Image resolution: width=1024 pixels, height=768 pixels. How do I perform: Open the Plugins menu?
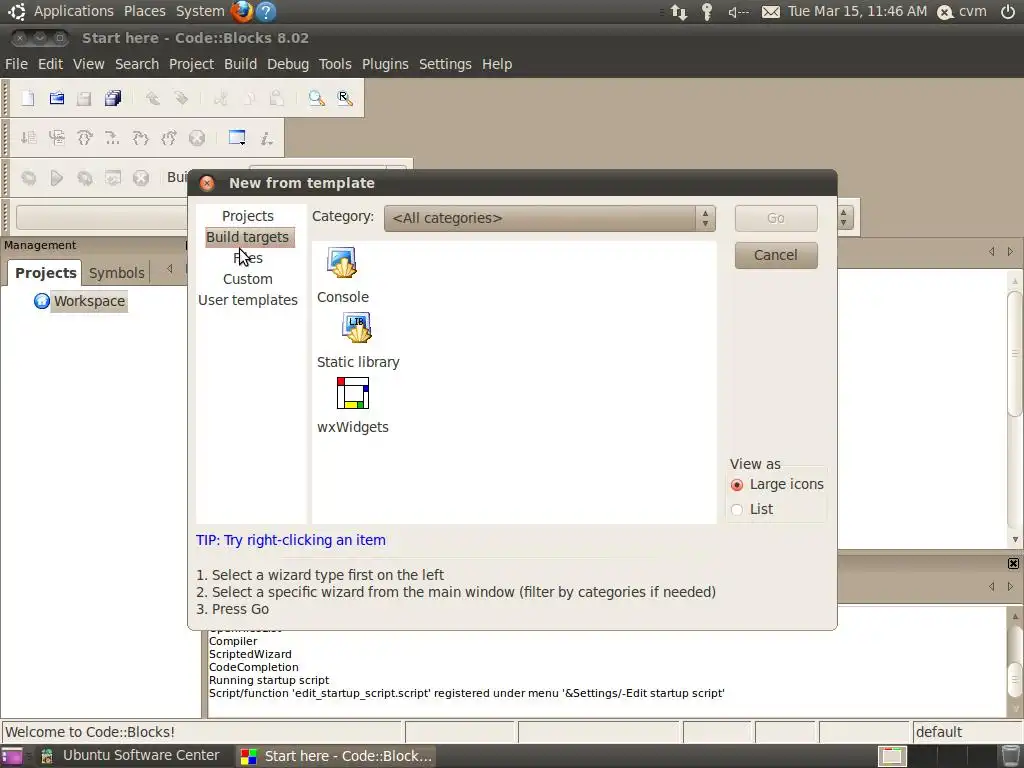pos(385,64)
